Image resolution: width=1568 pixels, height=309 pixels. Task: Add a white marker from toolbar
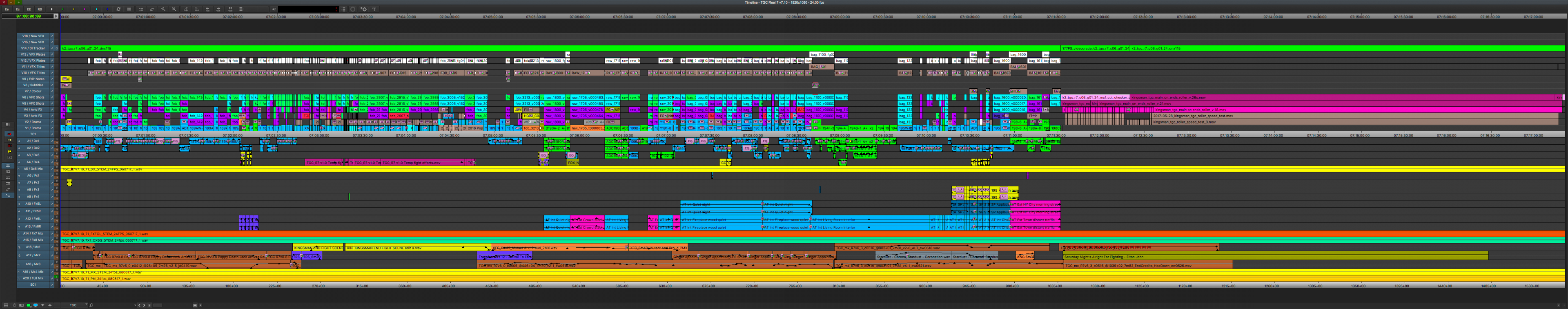(52, 10)
